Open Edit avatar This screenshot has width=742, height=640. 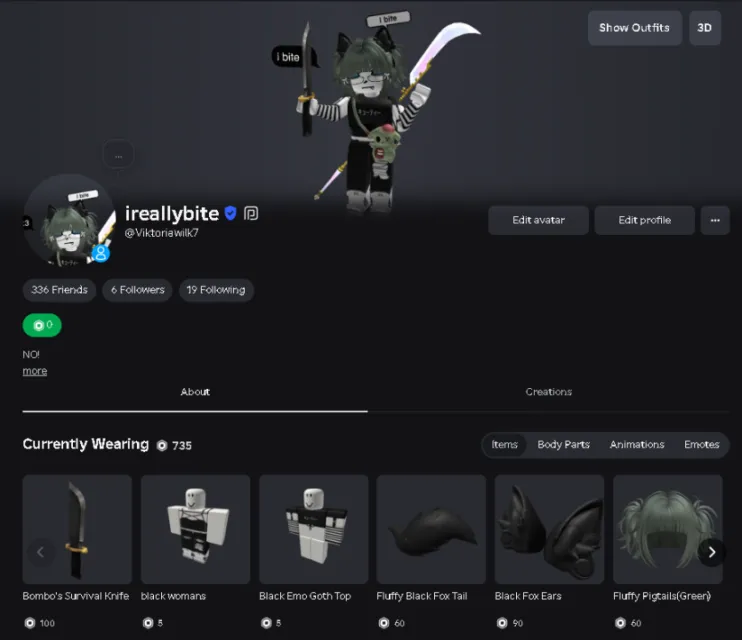(539, 220)
